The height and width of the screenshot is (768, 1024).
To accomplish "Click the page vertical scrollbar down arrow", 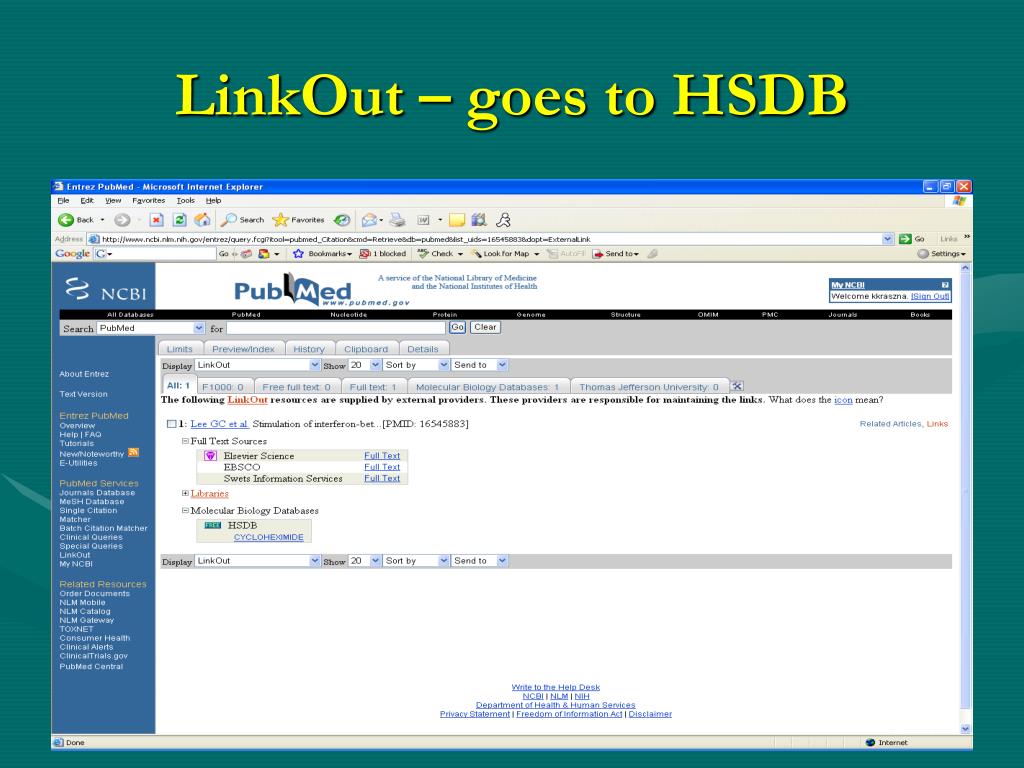I will pos(965,729).
